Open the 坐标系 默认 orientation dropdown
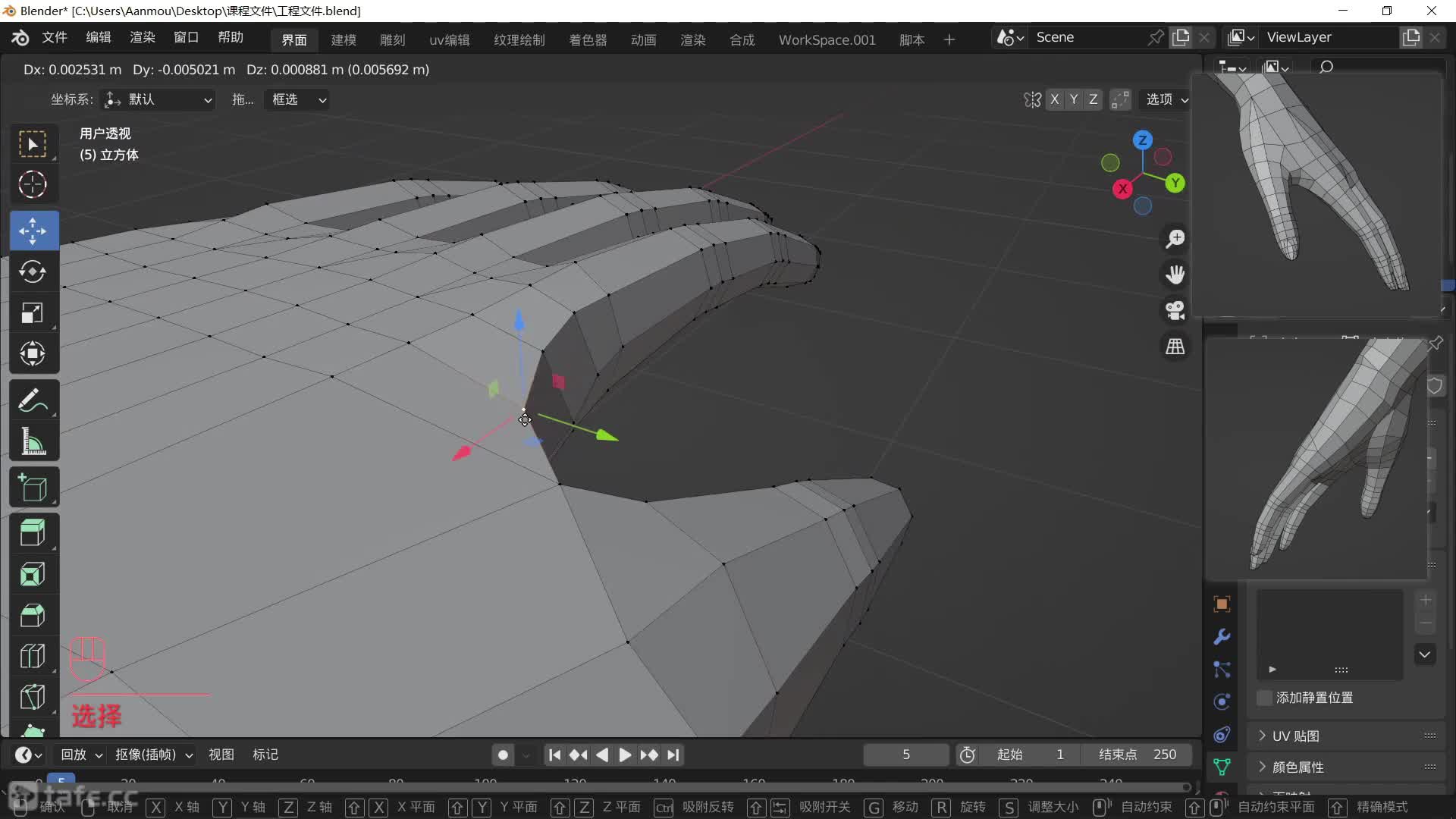 [x=159, y=99]
